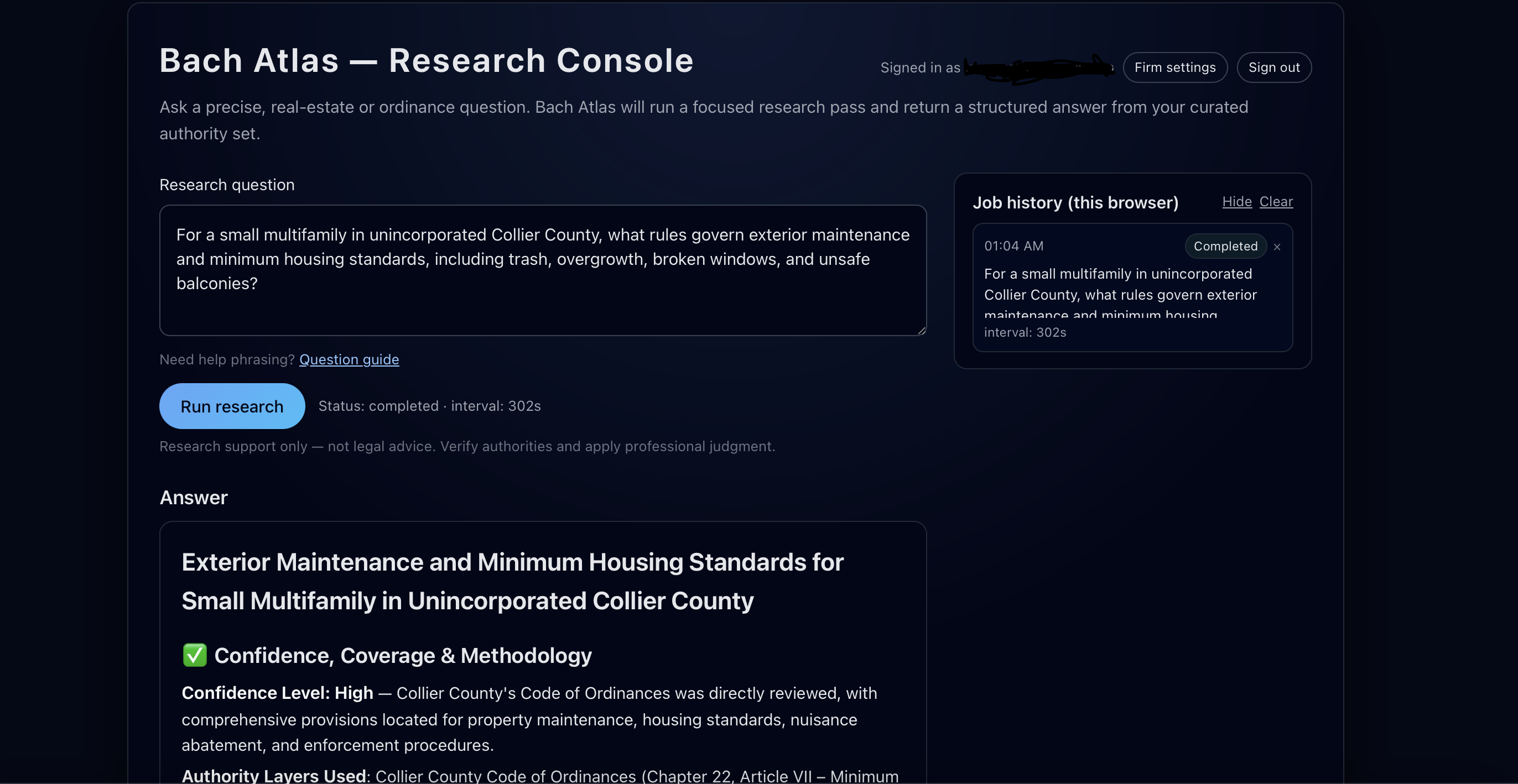Open Firm settings
The image size is (1518, 784).
coord(1174,67)
